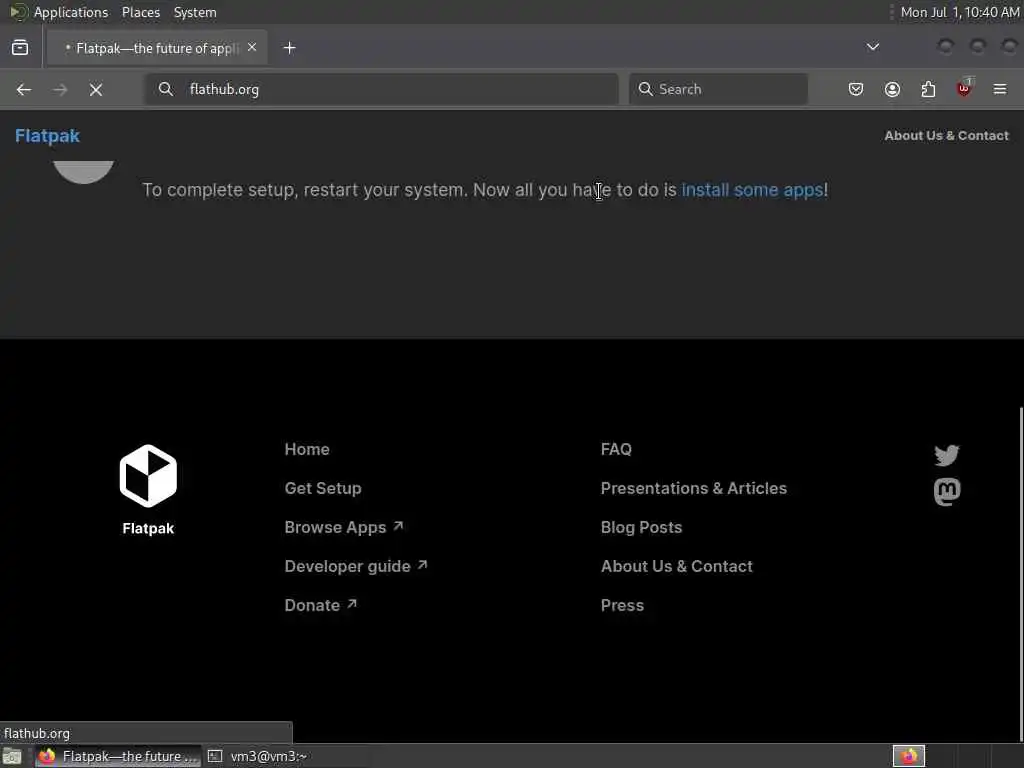The width and height of the screenshot is (1024, 768).
Task: Click the flathub.org address bar
Action: (381, 89)
